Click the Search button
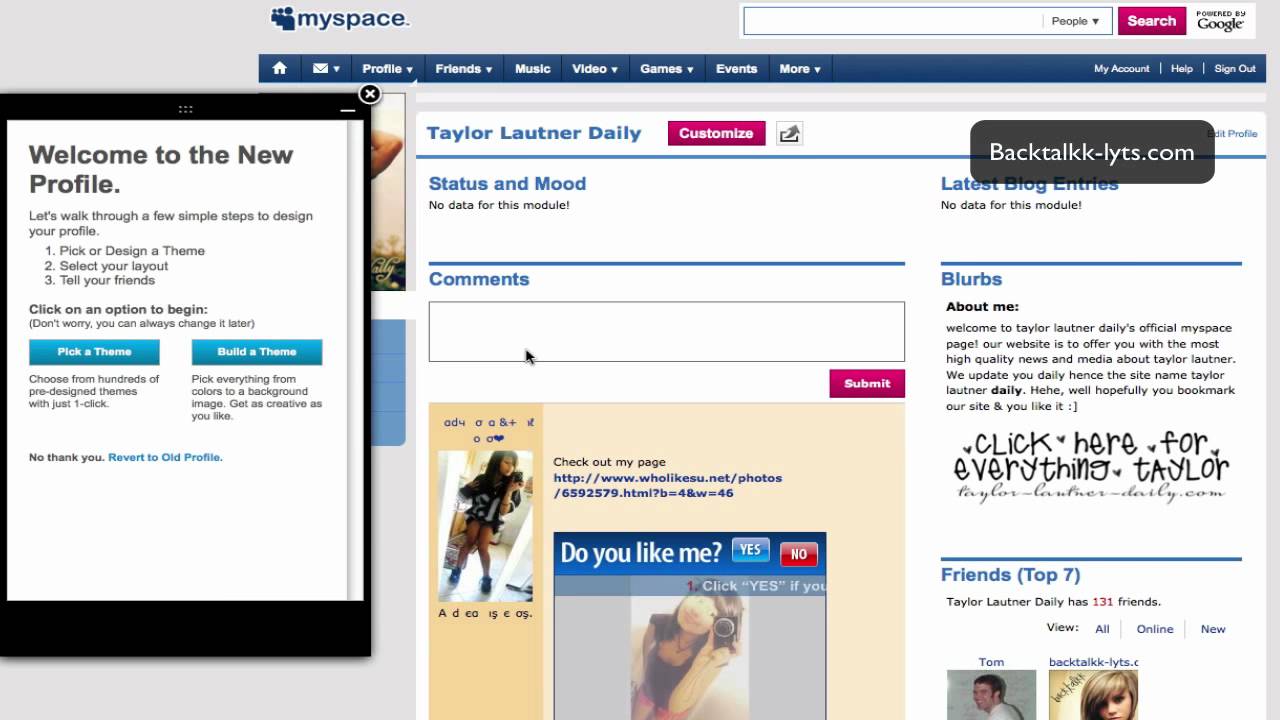 click(1152, 21)
